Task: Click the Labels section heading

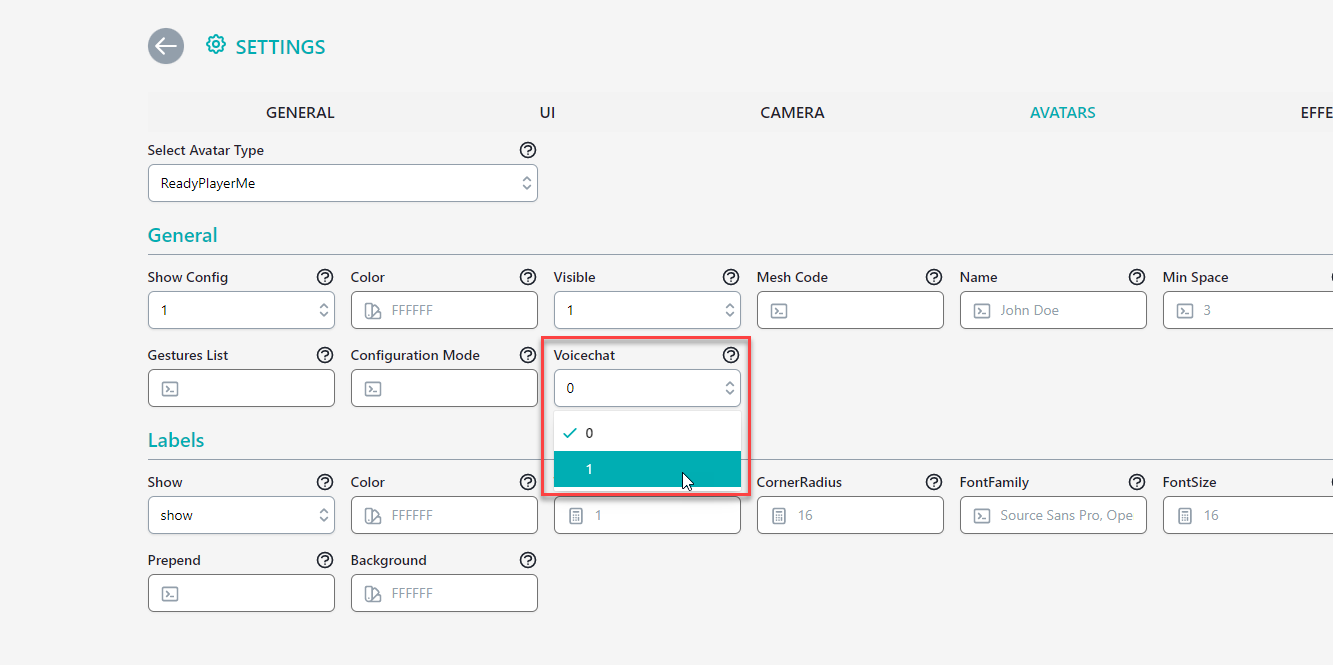Action: point(176,441)
